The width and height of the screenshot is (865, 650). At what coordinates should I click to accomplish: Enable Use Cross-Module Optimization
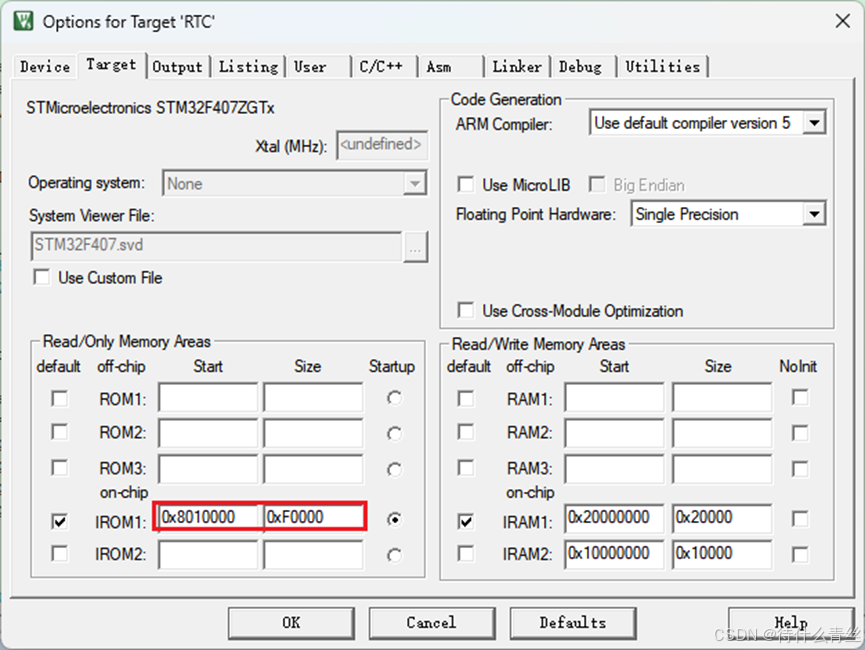(x=466, y=310)
